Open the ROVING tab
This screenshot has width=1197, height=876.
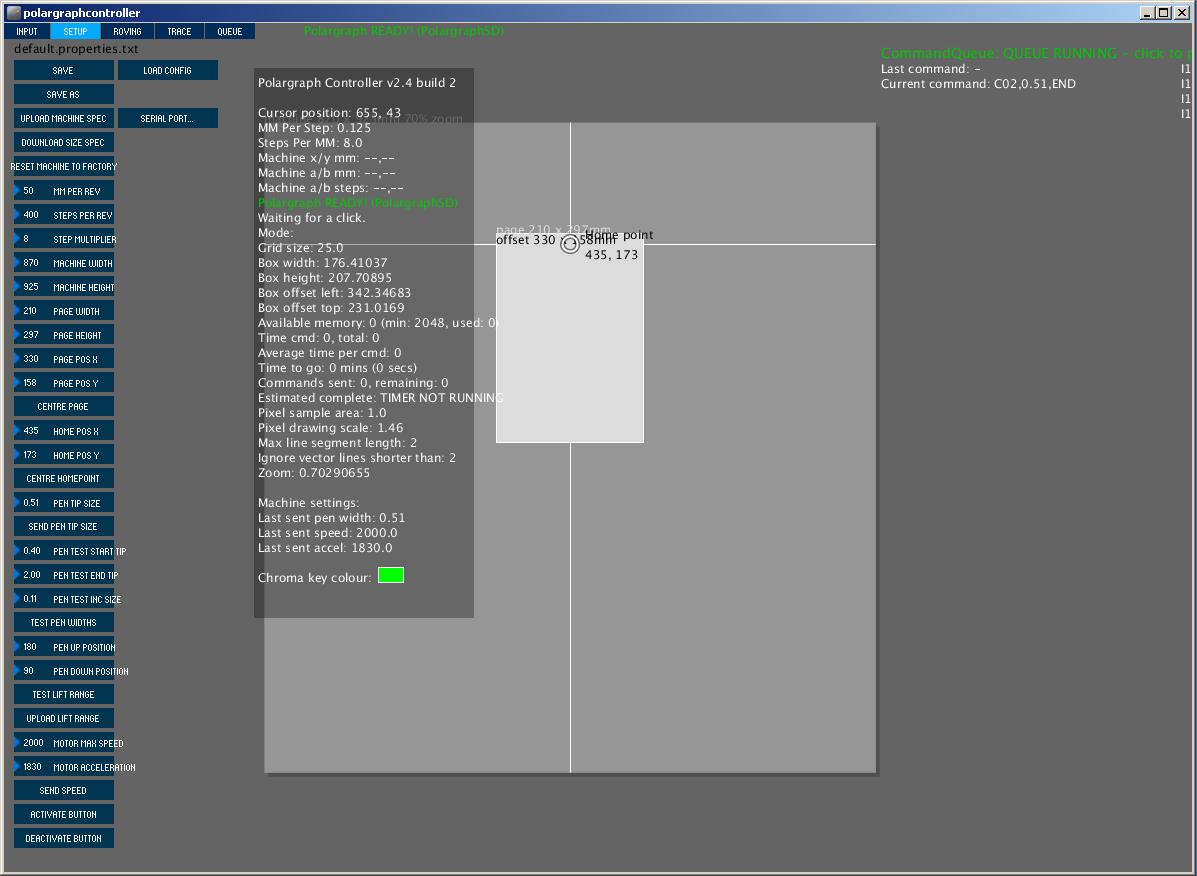[127, 31]
